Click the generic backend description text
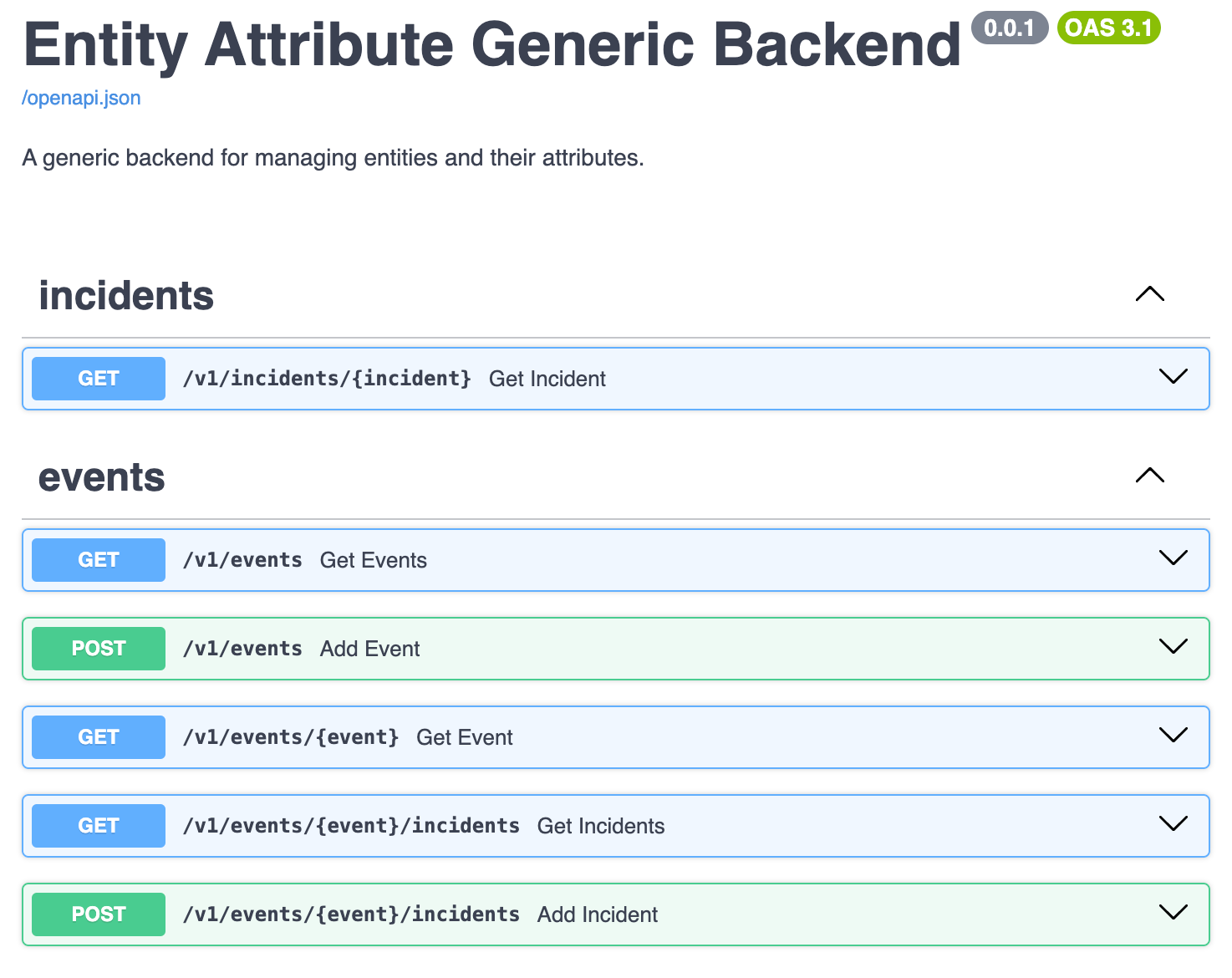The width and height of the screenshot is (1232, 978). point(333,157)
